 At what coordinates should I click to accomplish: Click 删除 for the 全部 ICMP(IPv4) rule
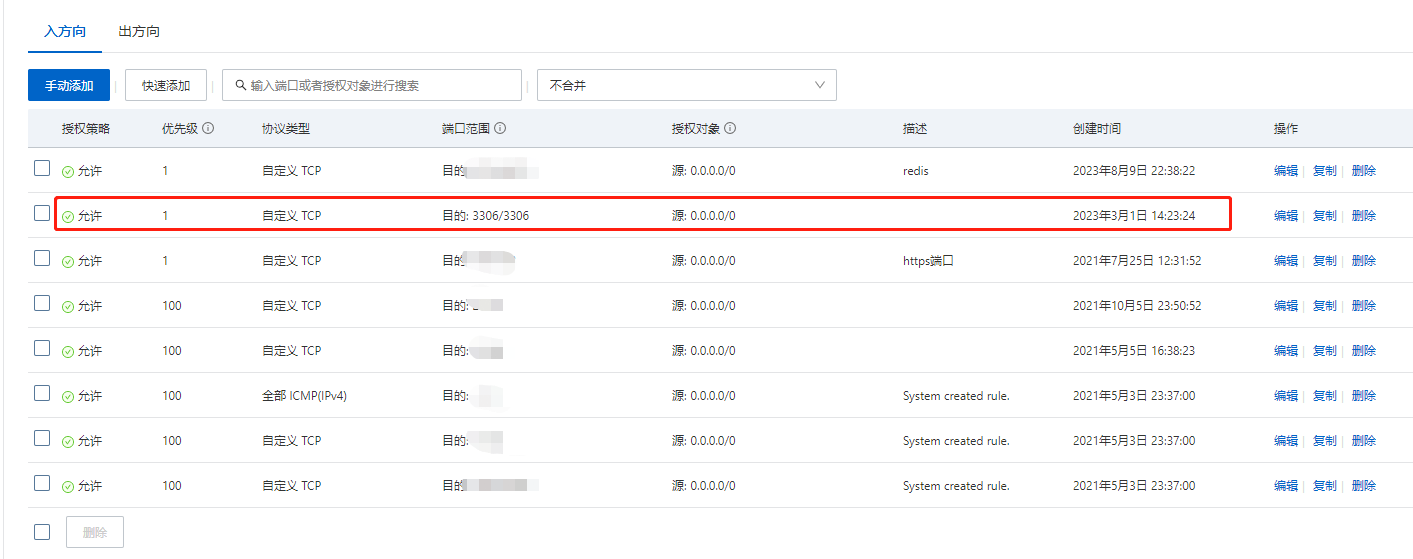[x=1363, y=396]
